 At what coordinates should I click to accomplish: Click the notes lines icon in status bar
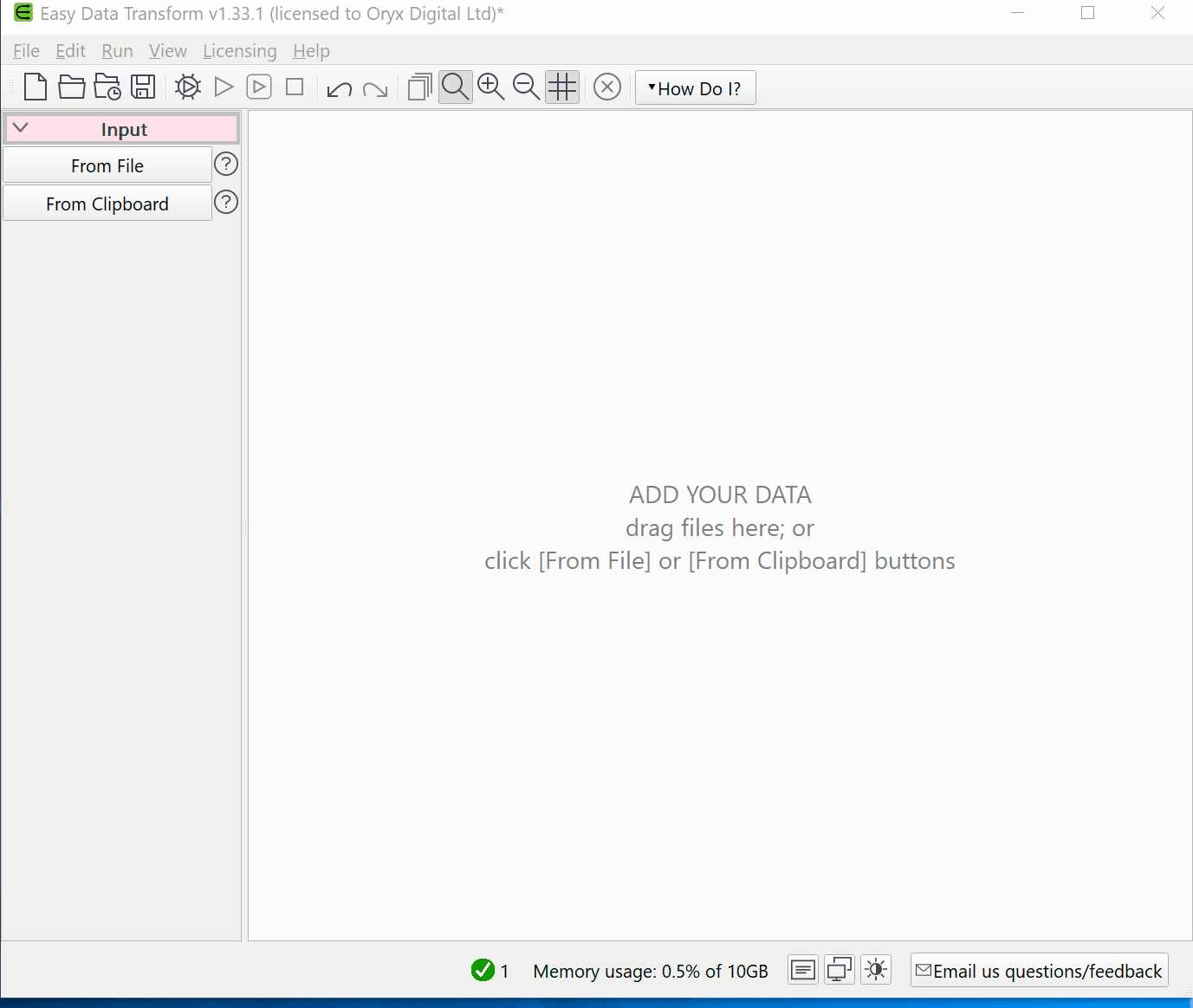[x=803, y=970]
